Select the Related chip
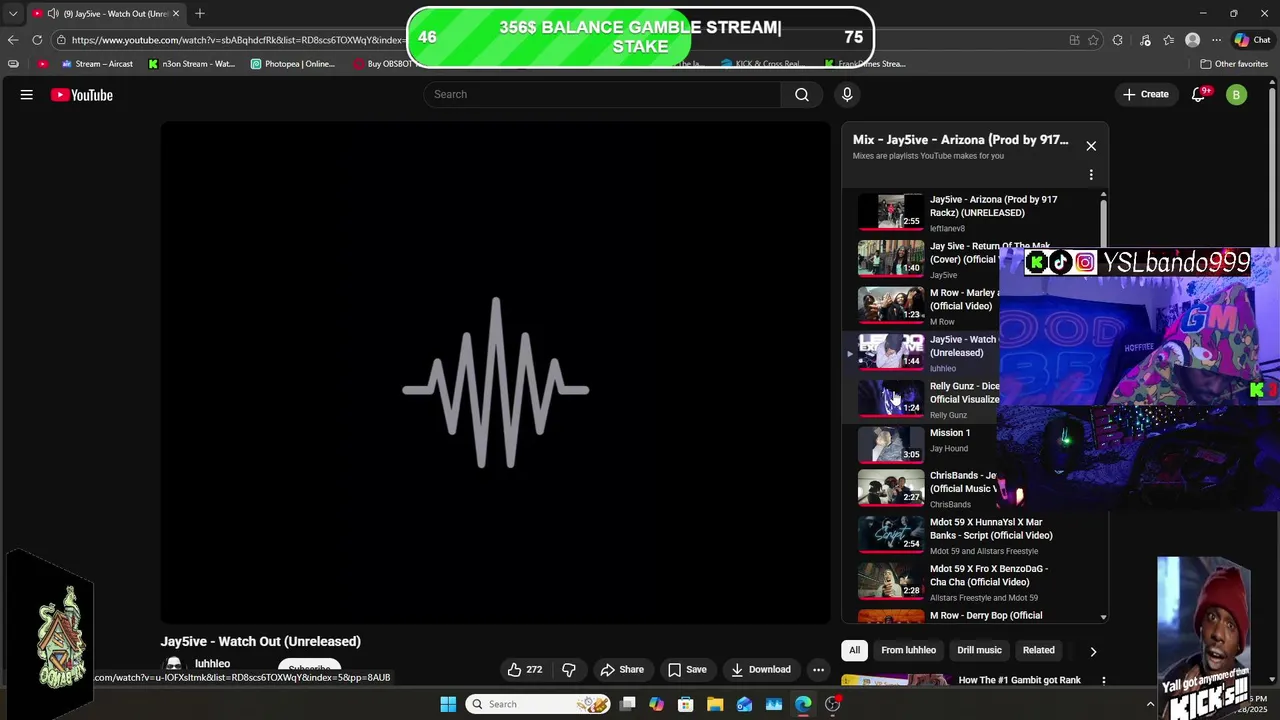The image size is (1280, 720). tap(1038, 650)
